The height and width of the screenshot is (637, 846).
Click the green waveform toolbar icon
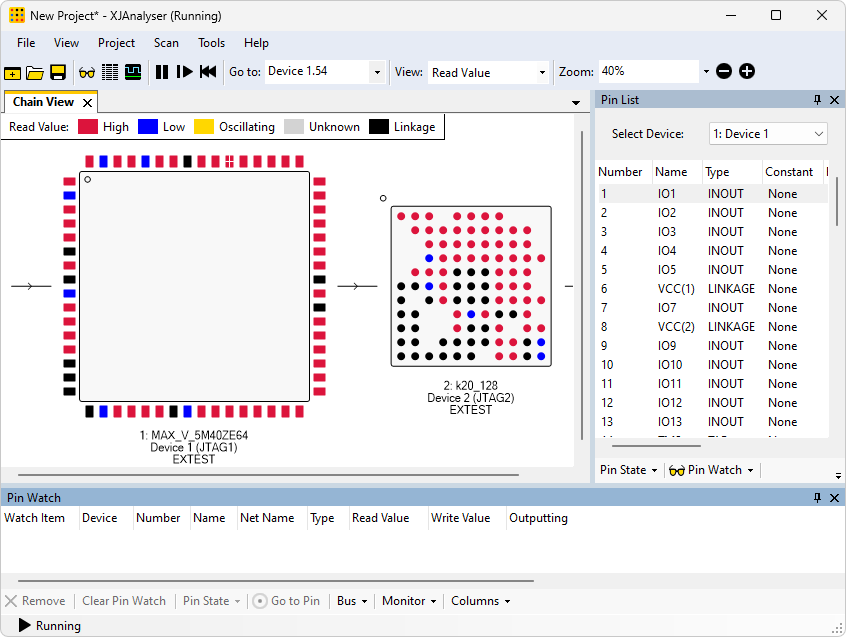[x=133, y=72]
